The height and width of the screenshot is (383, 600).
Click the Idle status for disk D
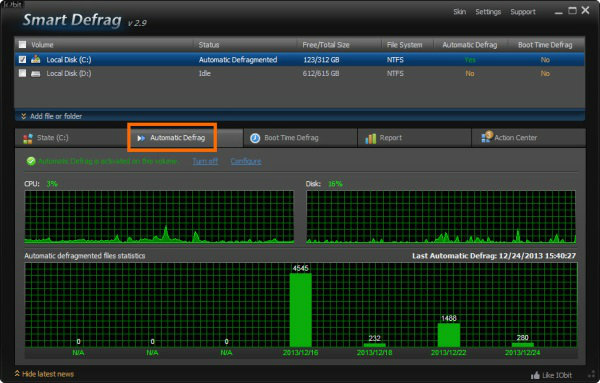[x=205, y=73]
